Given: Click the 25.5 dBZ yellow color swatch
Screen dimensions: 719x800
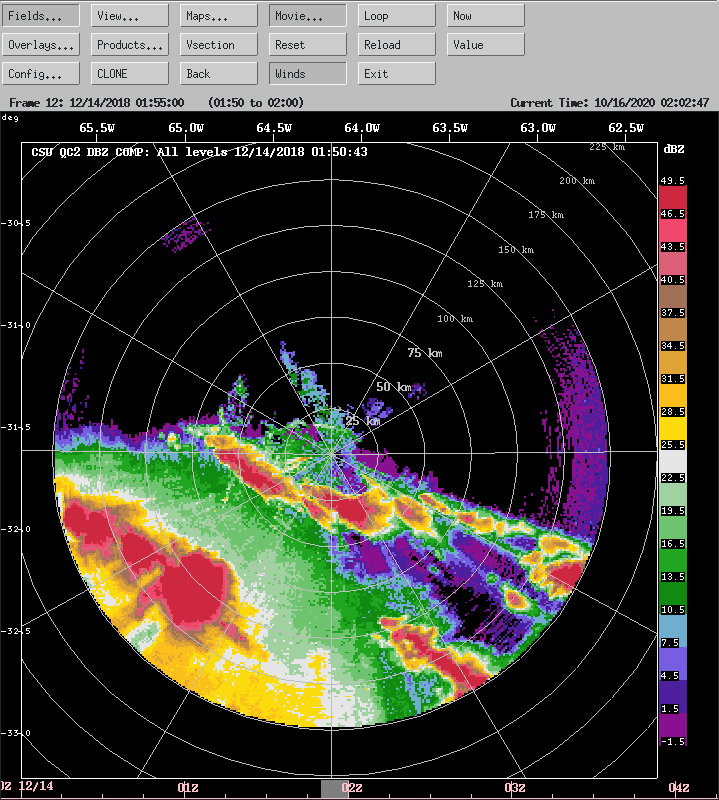Looking at the screenshot, I should tap(673, 433).
